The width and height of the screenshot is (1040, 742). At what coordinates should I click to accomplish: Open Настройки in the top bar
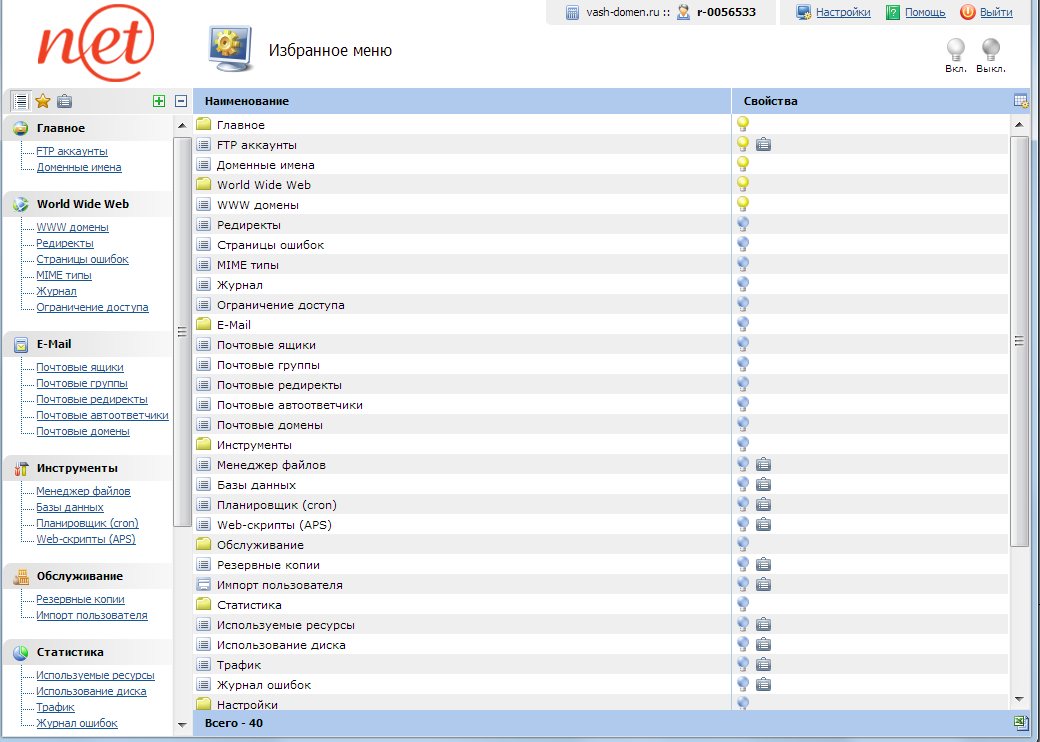pyautogui.click(x=842, y=12)
